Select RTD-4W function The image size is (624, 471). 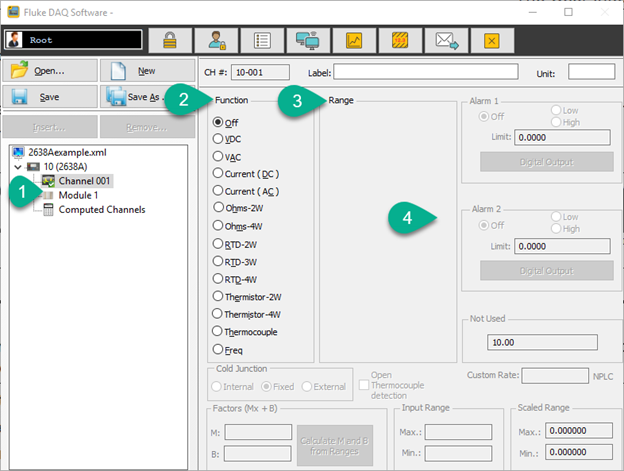coord(218,278)
